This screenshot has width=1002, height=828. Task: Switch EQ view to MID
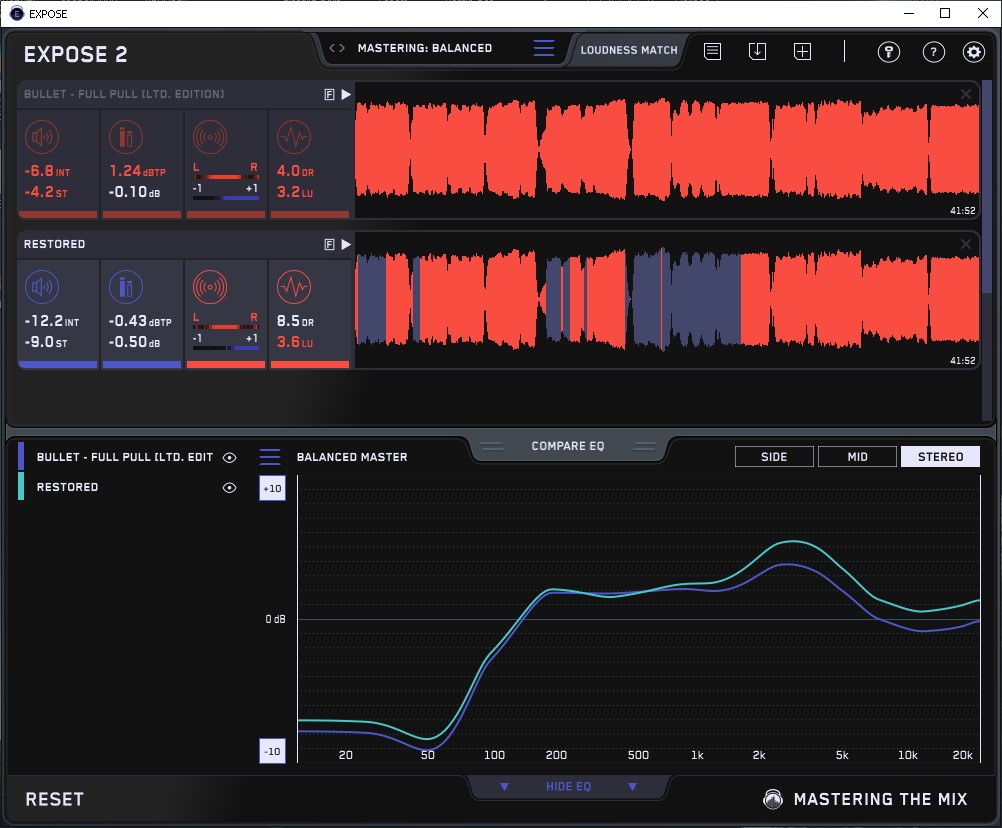click(x=857, y=457)
